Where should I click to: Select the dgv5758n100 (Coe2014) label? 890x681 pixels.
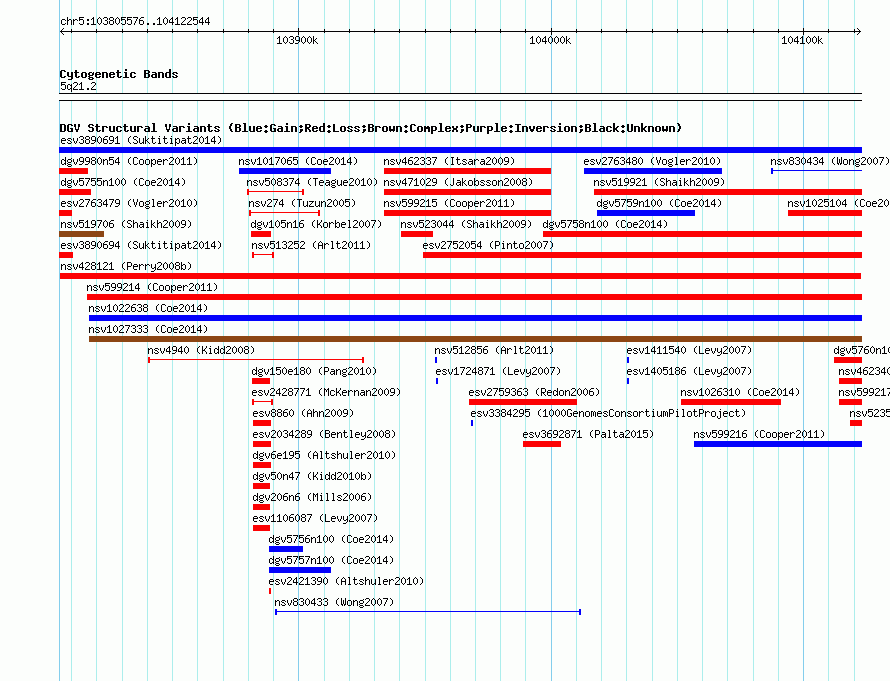605,224
